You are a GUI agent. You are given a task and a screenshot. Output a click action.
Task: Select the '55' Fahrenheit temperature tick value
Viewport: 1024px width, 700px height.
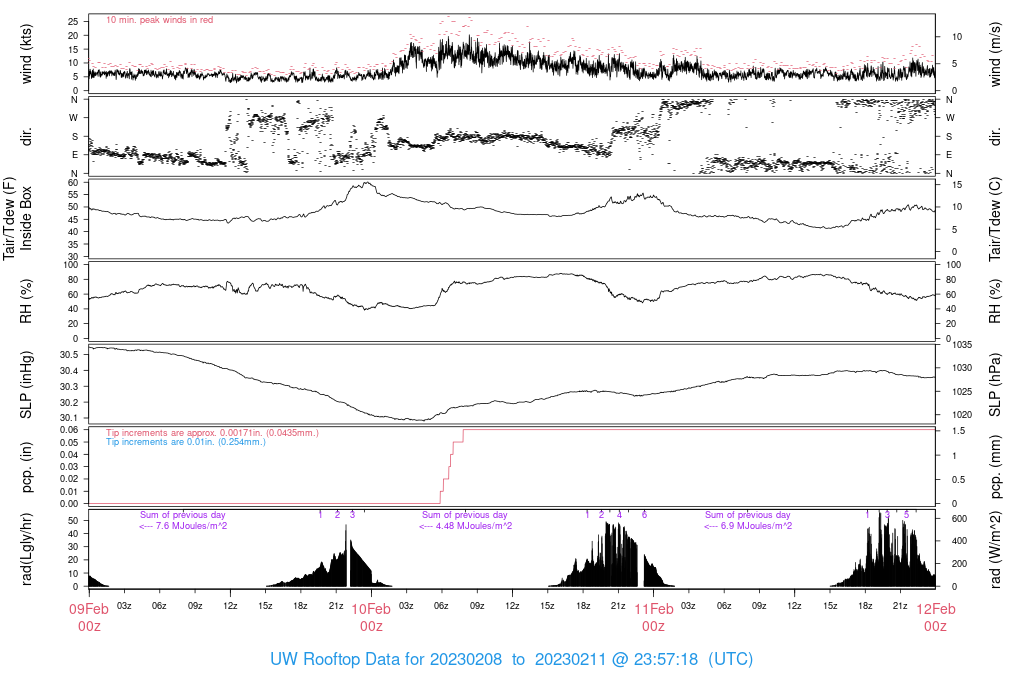[73, 195]
